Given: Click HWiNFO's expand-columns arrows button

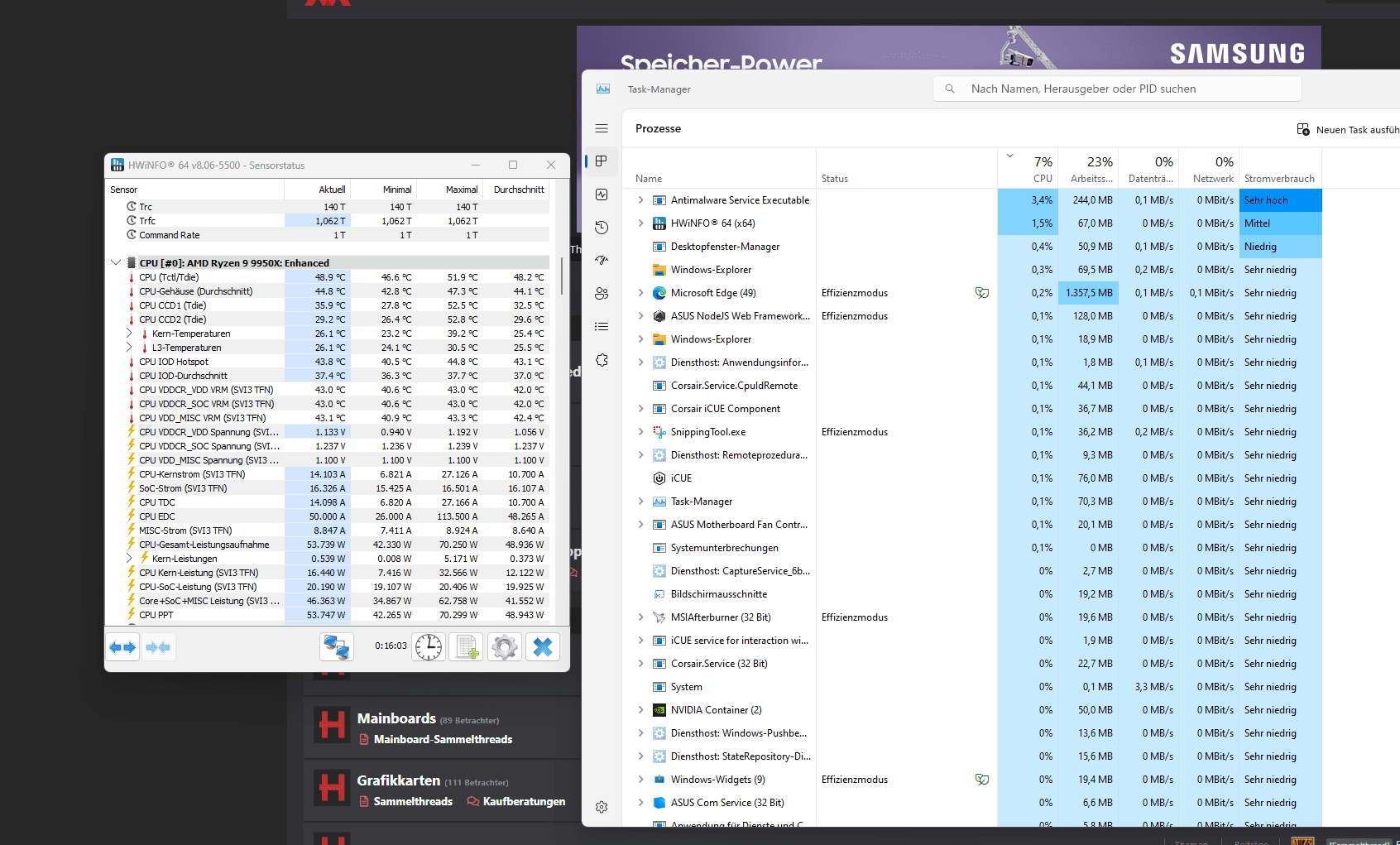Looking at the screenshot, I should (123, 647).
